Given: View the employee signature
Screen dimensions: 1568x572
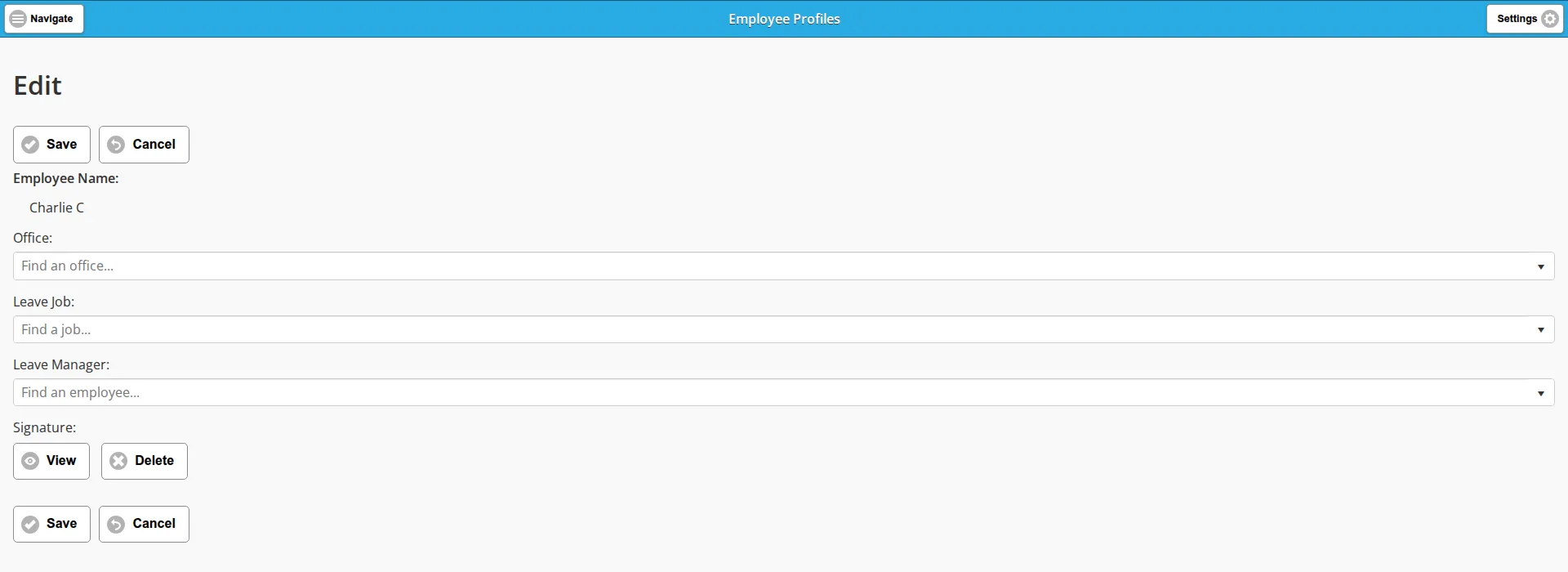Looking at the screenshot, I should point(51,461).
